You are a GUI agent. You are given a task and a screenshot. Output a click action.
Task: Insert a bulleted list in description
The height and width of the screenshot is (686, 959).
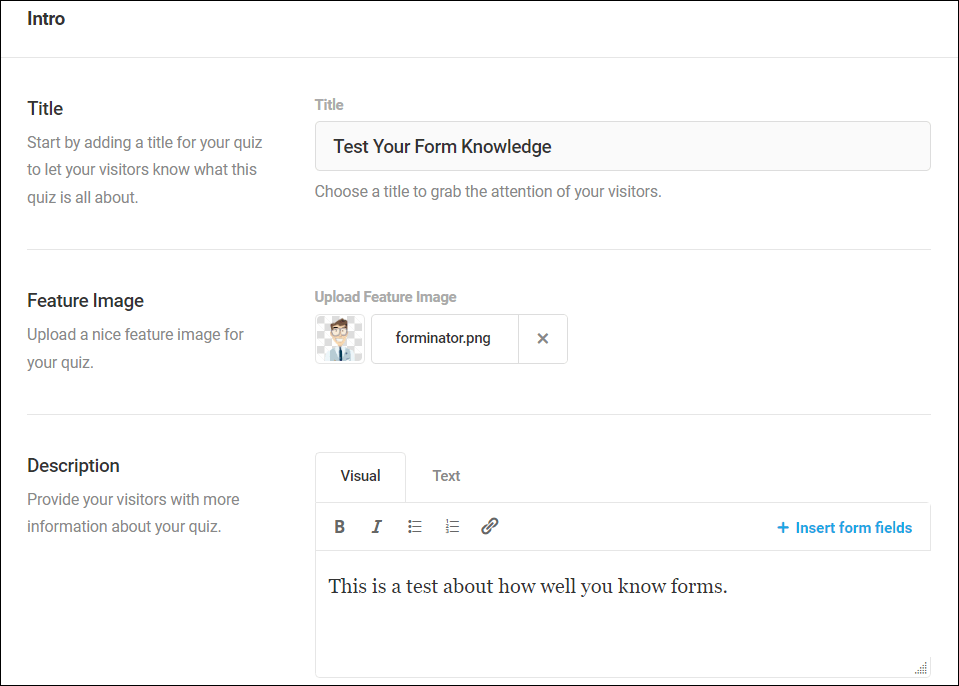click(x=415, y=526)
